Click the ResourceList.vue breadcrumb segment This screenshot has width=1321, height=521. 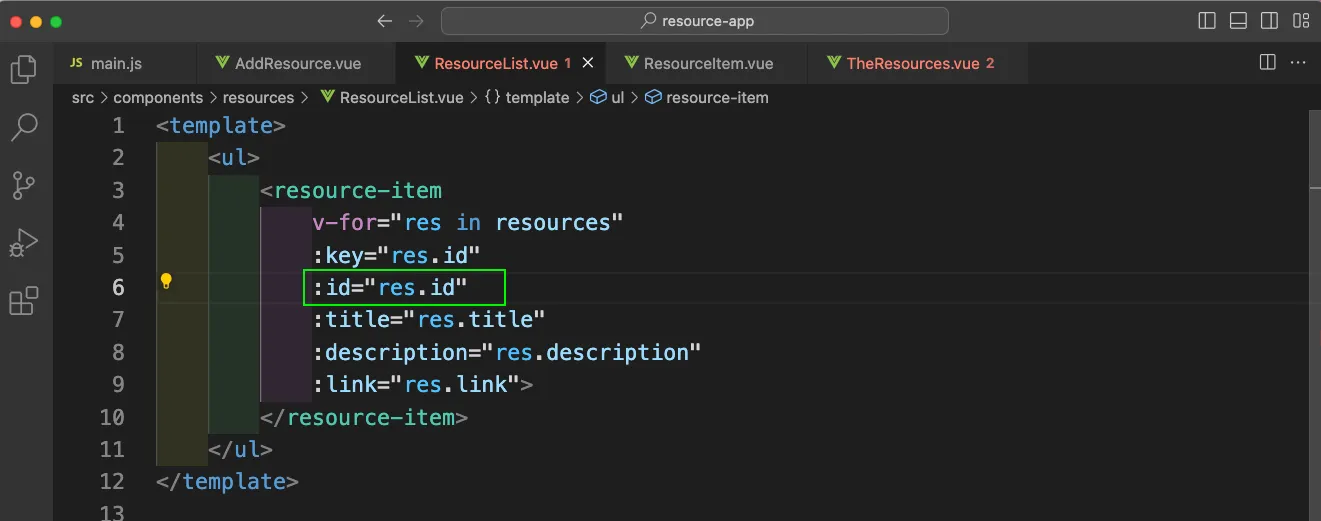392,98
